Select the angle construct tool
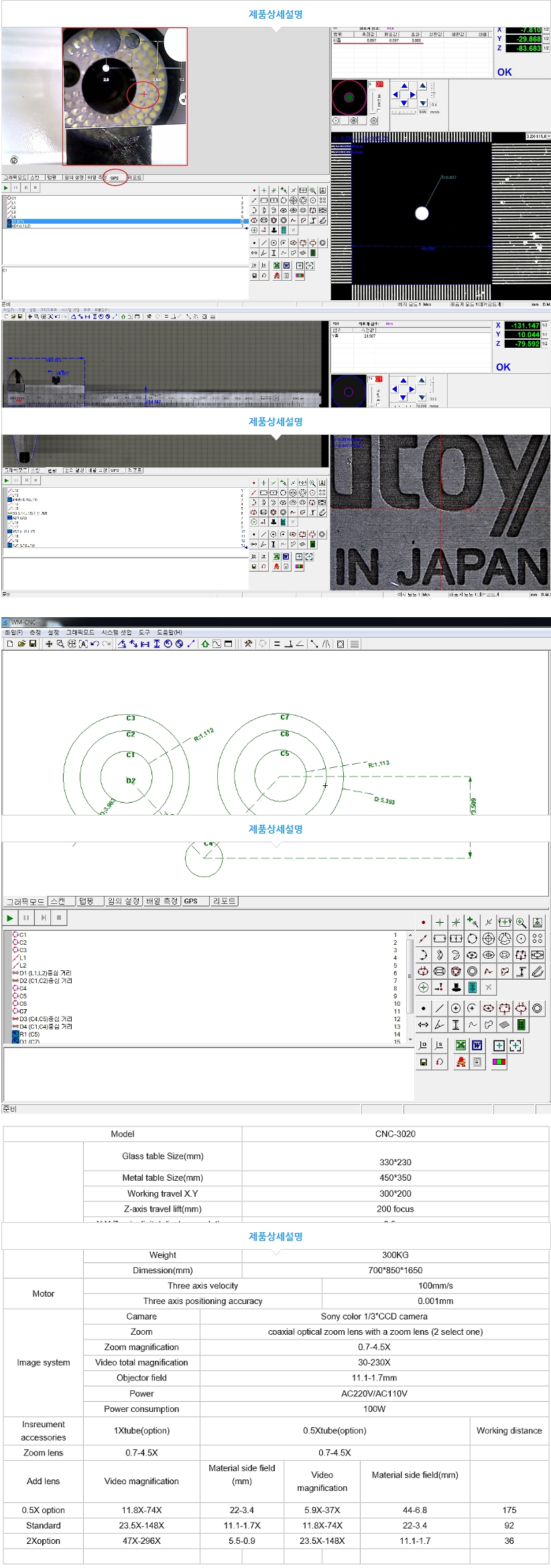551x1568 pixels. (x=440, y=1025)
